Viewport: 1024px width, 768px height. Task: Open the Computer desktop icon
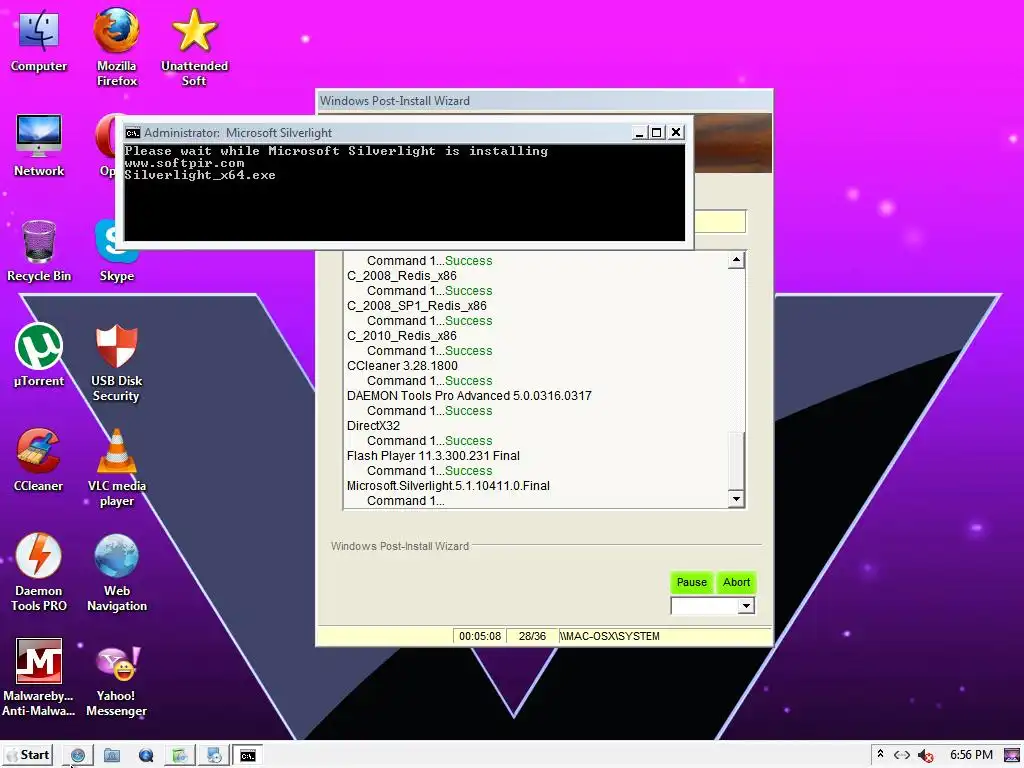pos(39,40)
